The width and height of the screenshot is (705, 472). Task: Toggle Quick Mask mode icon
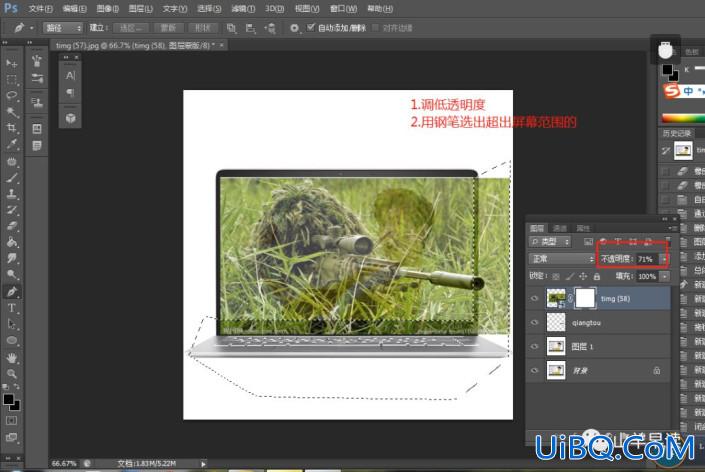click(x=12, y=421)
